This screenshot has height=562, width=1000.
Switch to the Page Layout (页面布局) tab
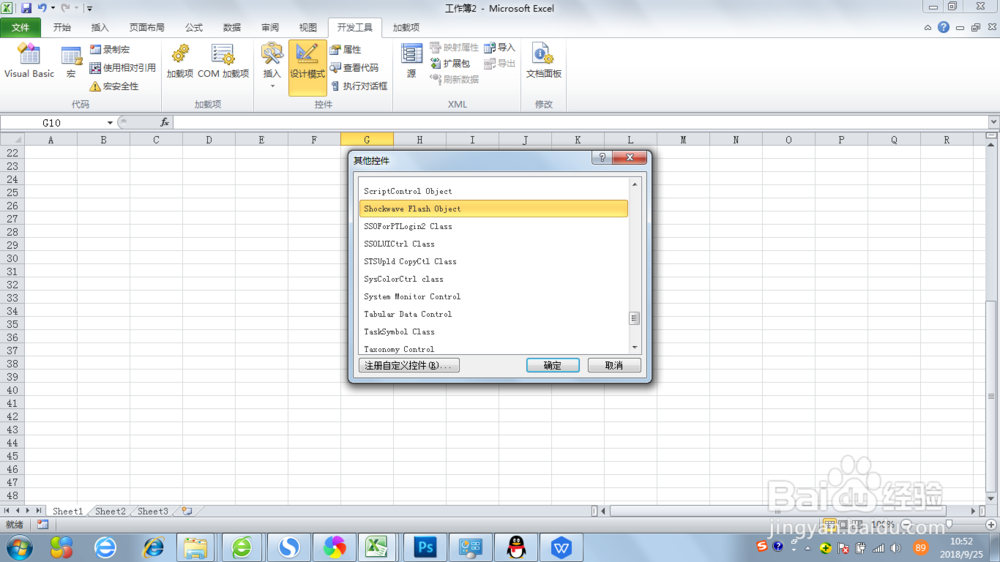(147, 27)
